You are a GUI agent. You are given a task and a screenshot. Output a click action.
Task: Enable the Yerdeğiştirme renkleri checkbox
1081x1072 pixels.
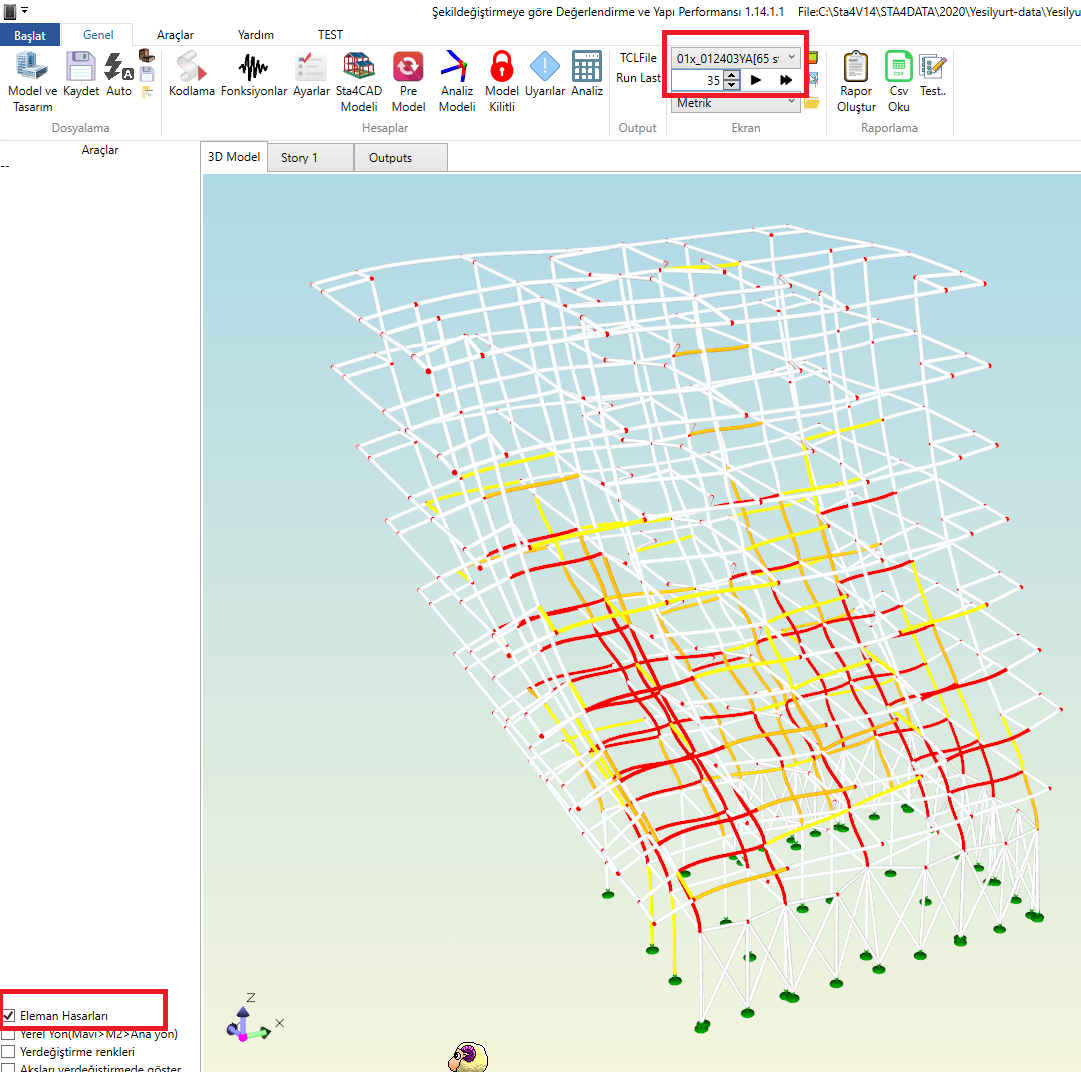[9, 1052]
